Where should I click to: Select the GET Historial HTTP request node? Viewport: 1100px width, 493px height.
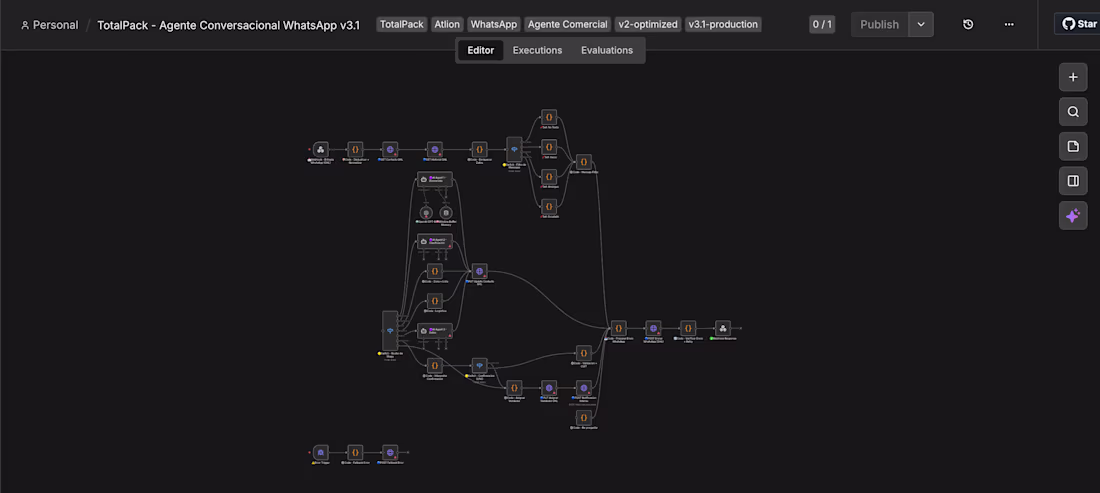click(434, 149)
